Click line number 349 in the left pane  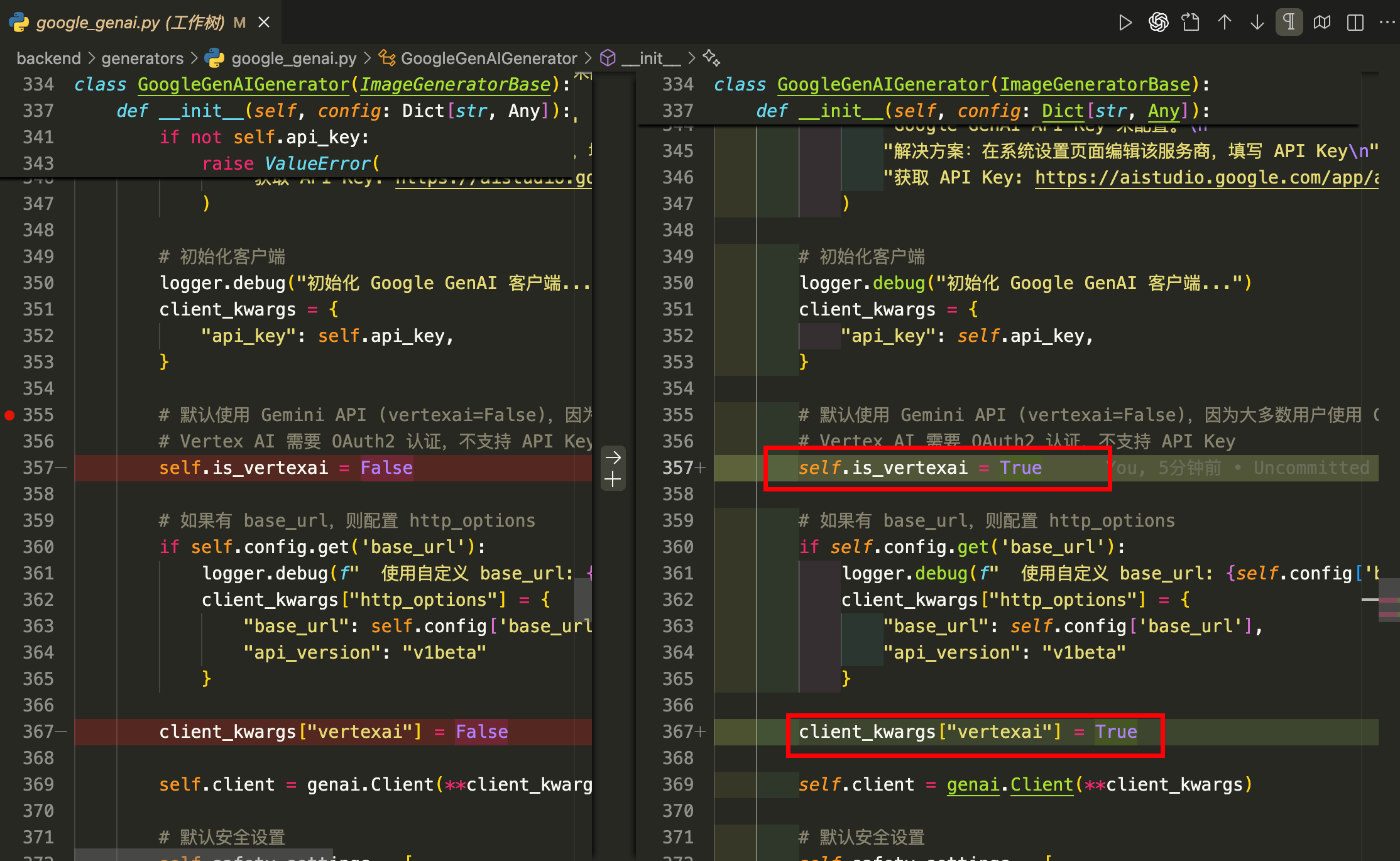(38, 256)
